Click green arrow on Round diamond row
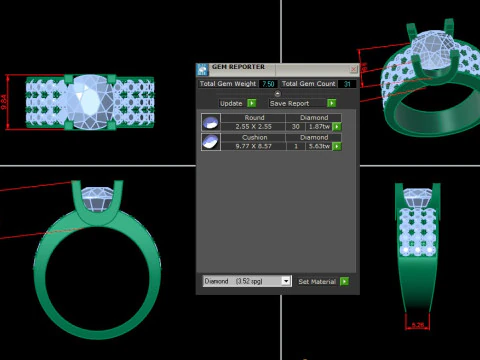This screenshot has height=360, width=480. 337,127
